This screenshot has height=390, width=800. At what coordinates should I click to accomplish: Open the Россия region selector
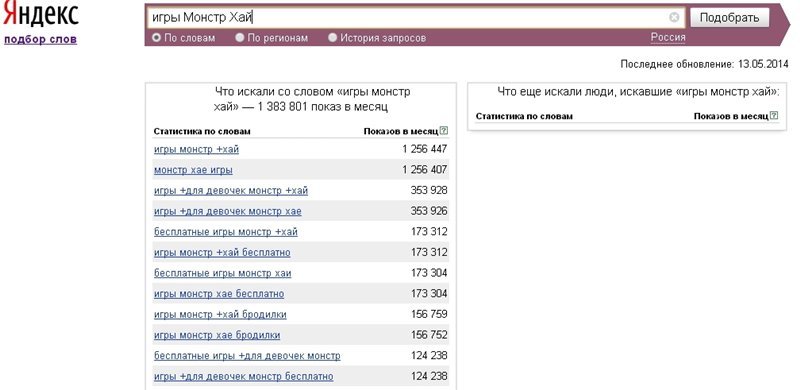[x=668, y=37]
